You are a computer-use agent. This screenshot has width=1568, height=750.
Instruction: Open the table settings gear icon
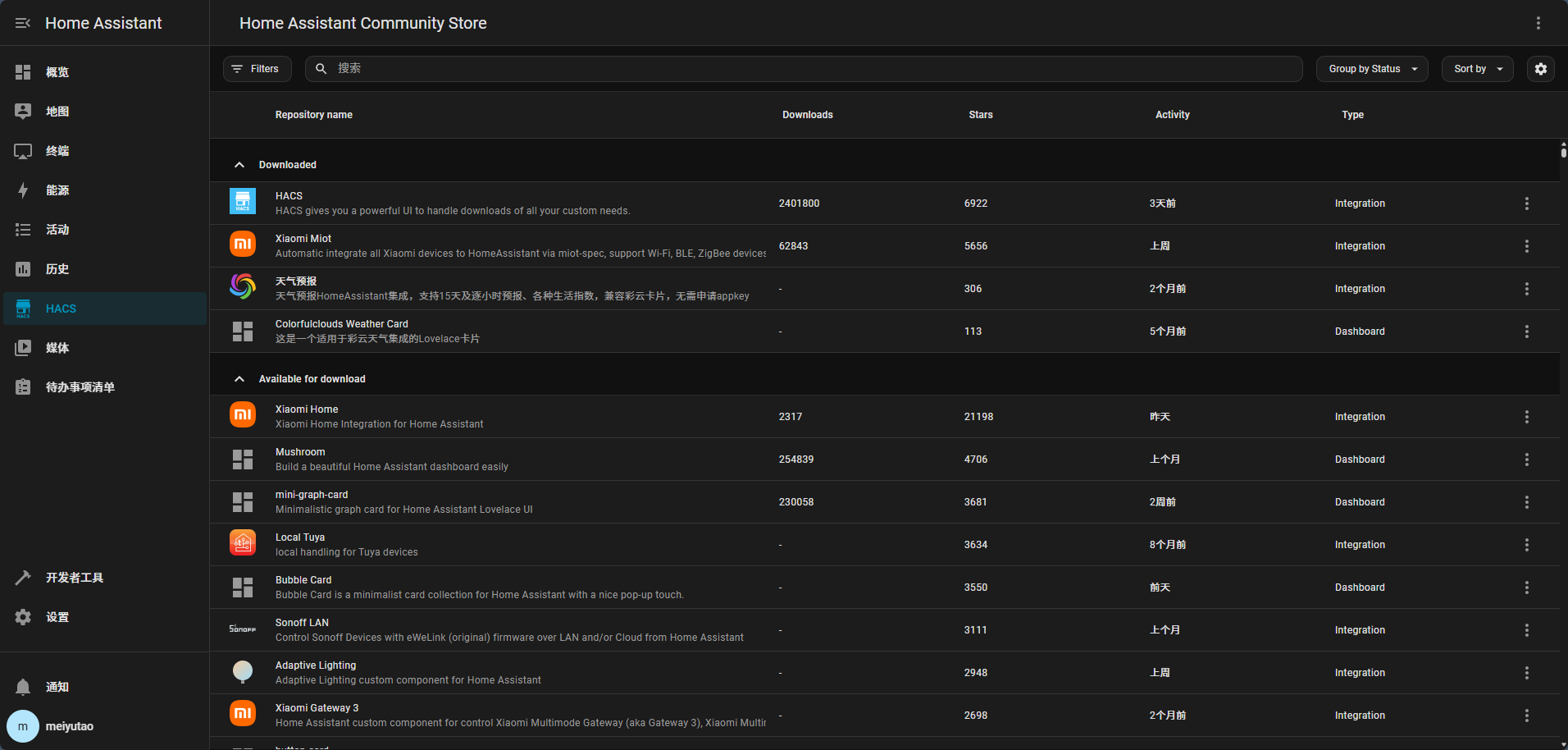(x=1540, y=69)
